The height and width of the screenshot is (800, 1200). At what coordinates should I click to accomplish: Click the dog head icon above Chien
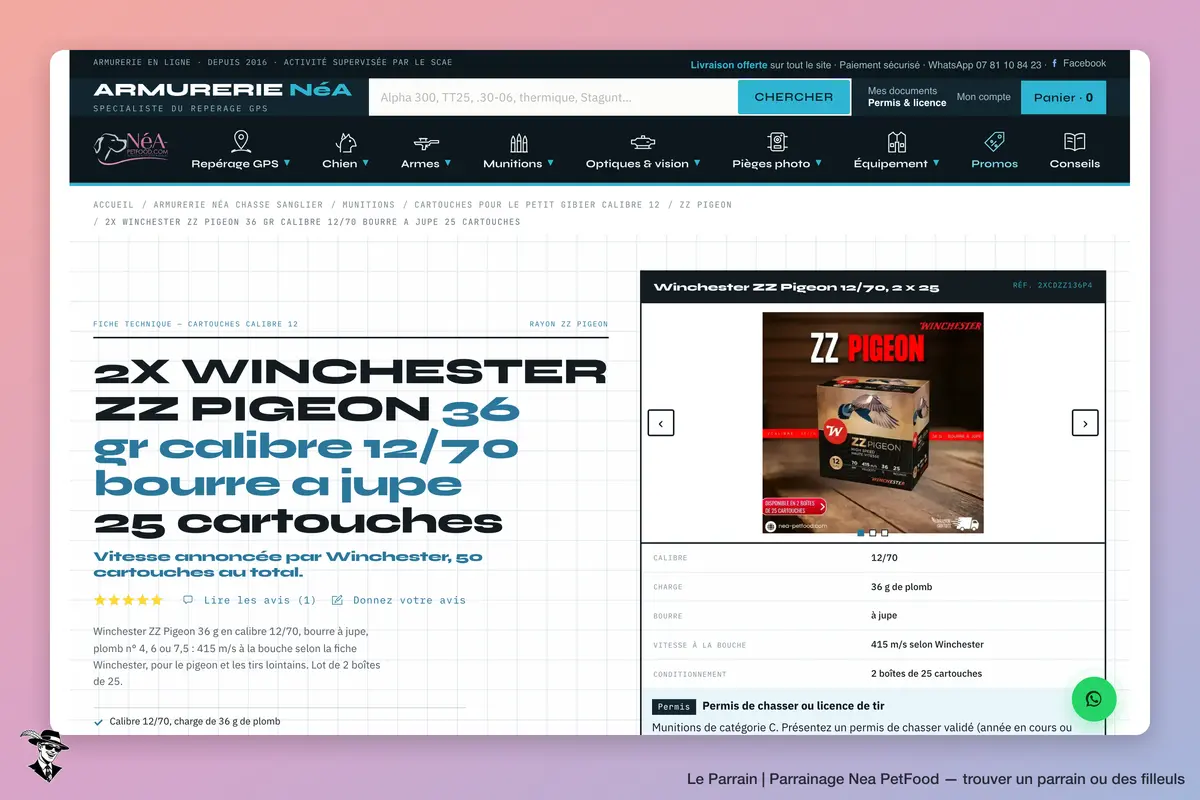coord(346,141)
